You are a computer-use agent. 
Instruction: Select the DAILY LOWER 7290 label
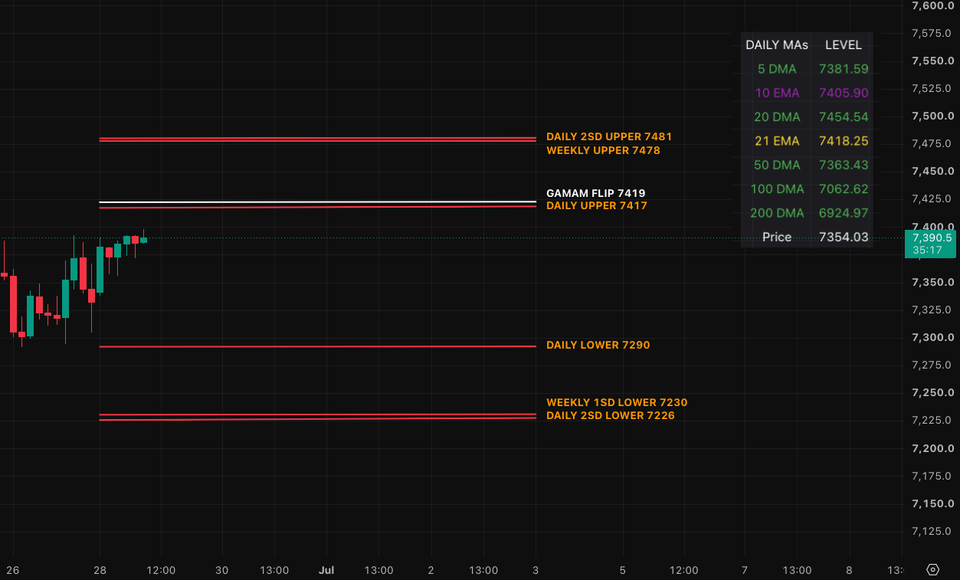[x=598, y=345]
